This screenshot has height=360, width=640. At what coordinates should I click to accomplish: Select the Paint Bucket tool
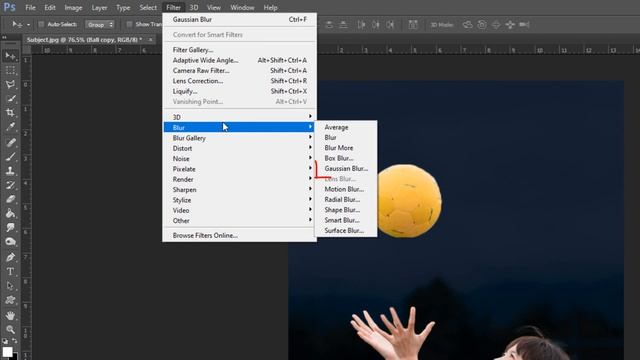tap(10, 213)
